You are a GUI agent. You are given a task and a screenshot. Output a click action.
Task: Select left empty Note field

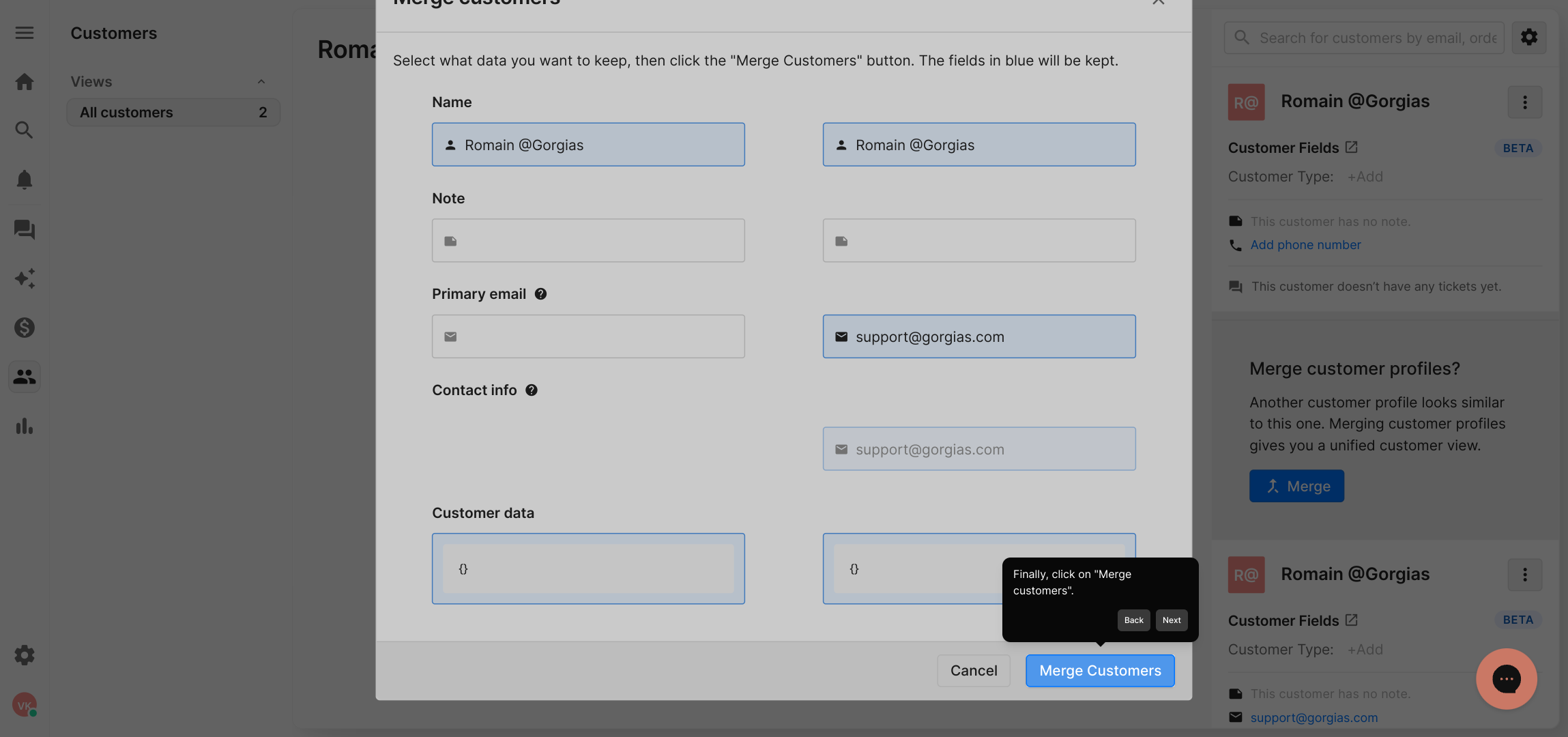(588, 241)
